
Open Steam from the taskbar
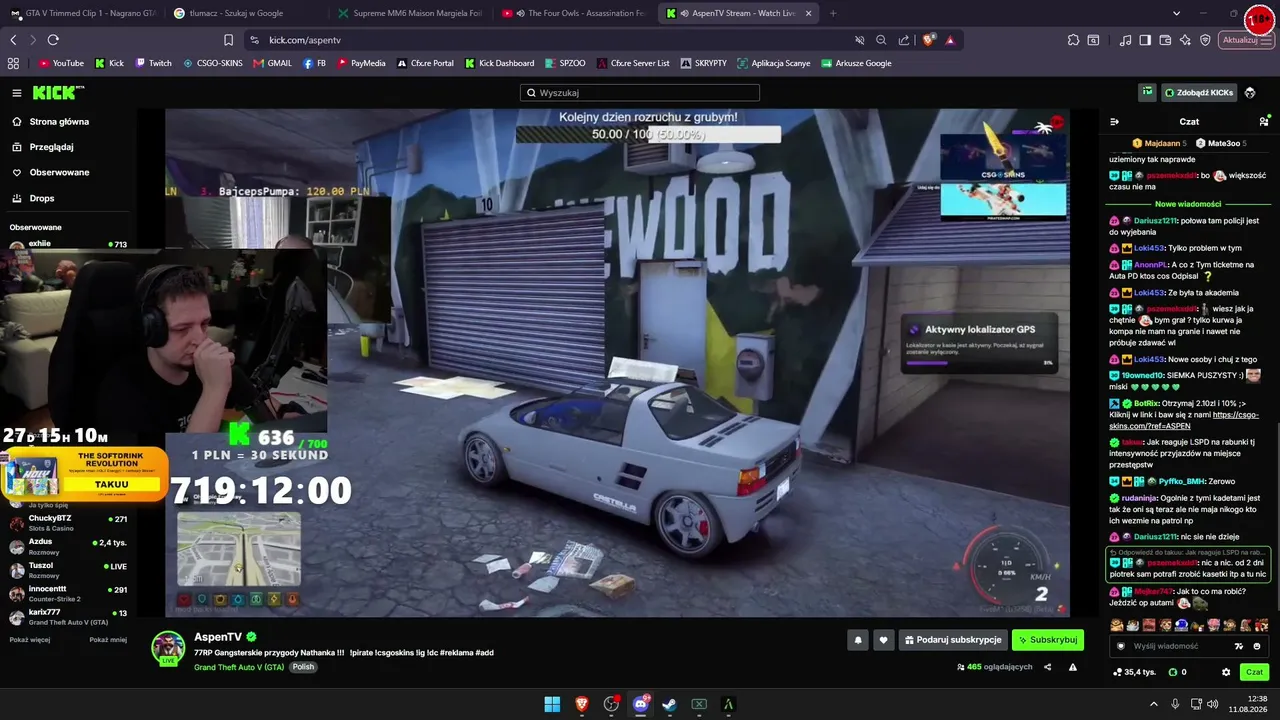point(669,704)
